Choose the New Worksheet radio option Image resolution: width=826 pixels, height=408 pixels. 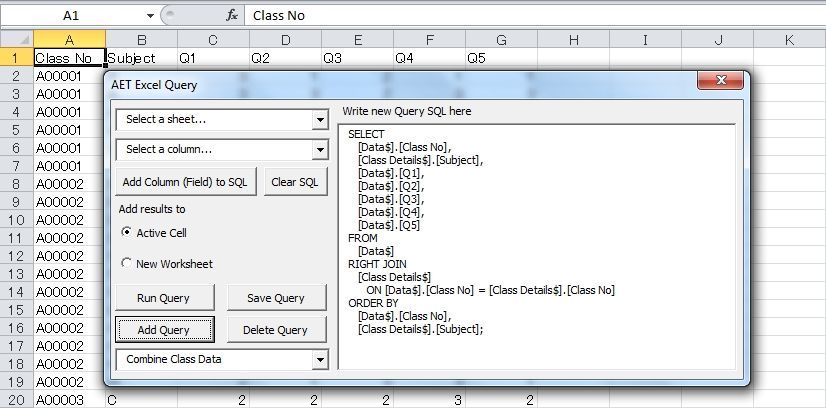[x=127, y=264]
